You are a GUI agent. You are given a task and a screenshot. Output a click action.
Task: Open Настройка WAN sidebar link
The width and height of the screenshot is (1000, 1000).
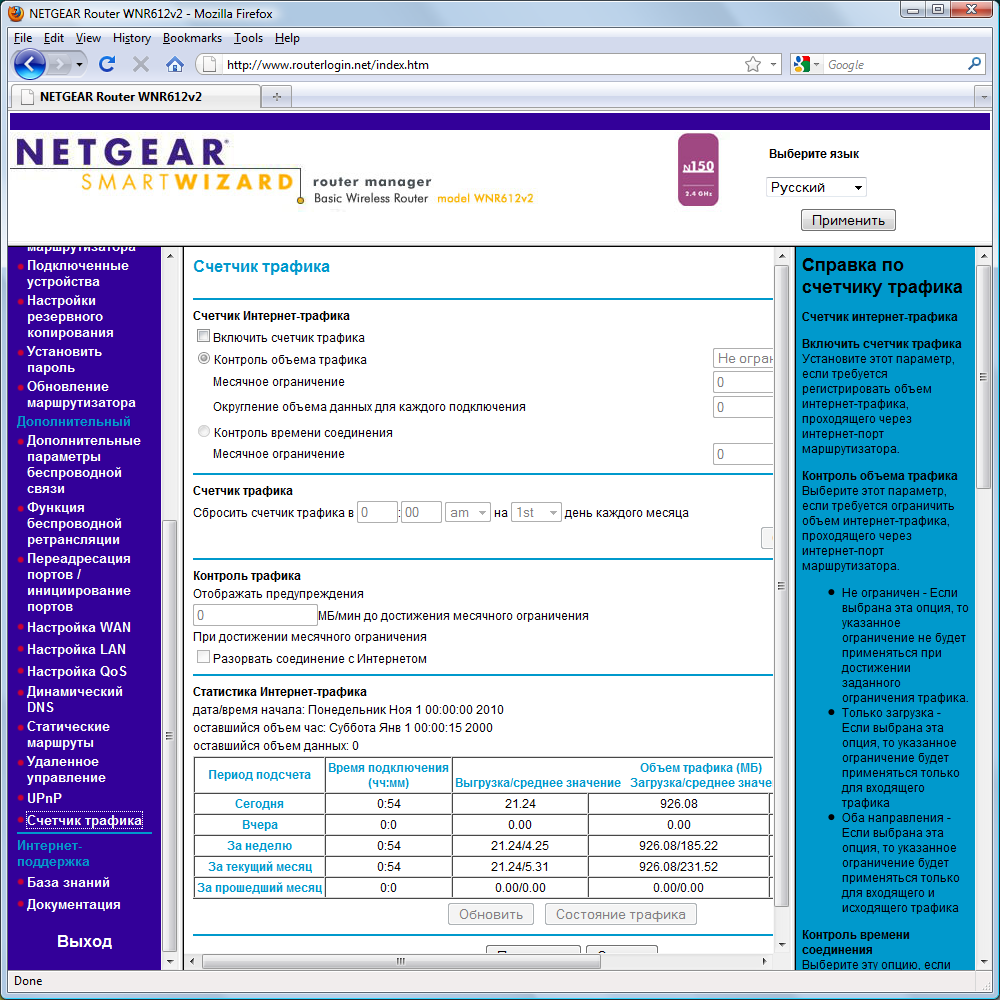[78, 628]
